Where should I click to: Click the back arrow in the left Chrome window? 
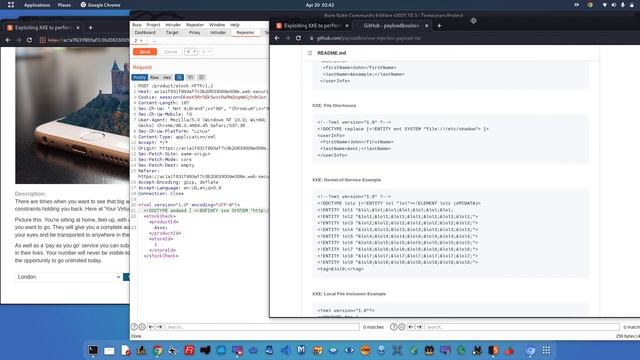point(8,40)
